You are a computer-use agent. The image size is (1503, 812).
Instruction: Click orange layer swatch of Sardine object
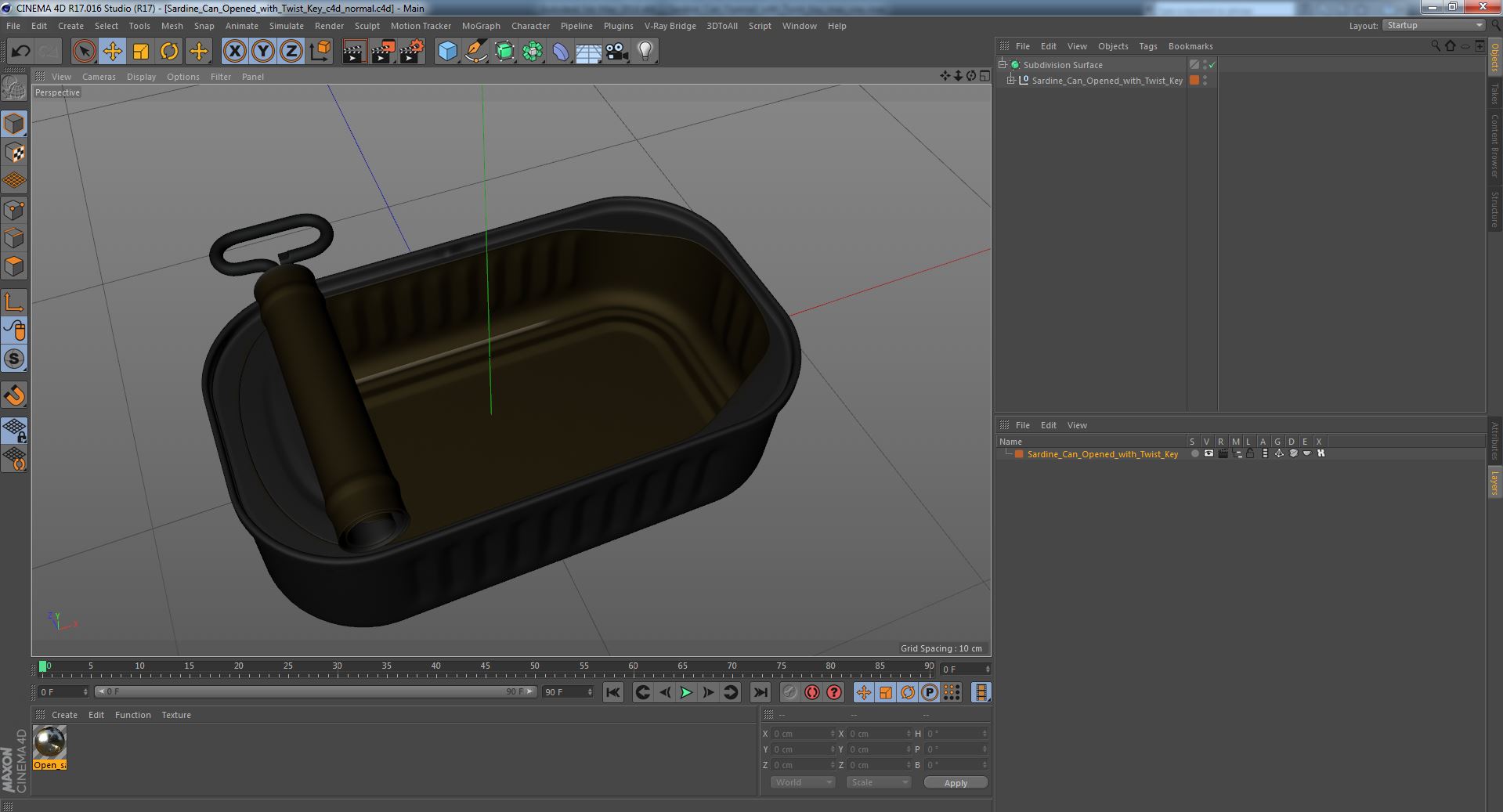click(x=1194, y=80)
